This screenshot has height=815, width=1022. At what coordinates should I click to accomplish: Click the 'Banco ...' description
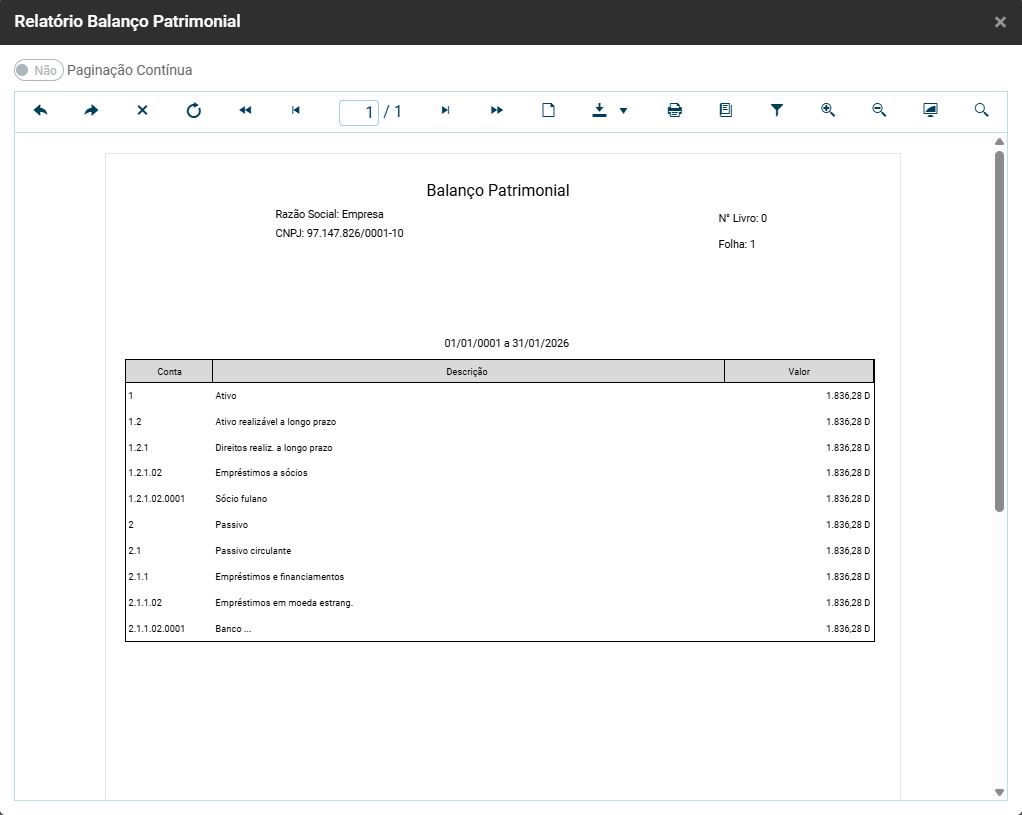pyautogui.click(x=233, y=629)
